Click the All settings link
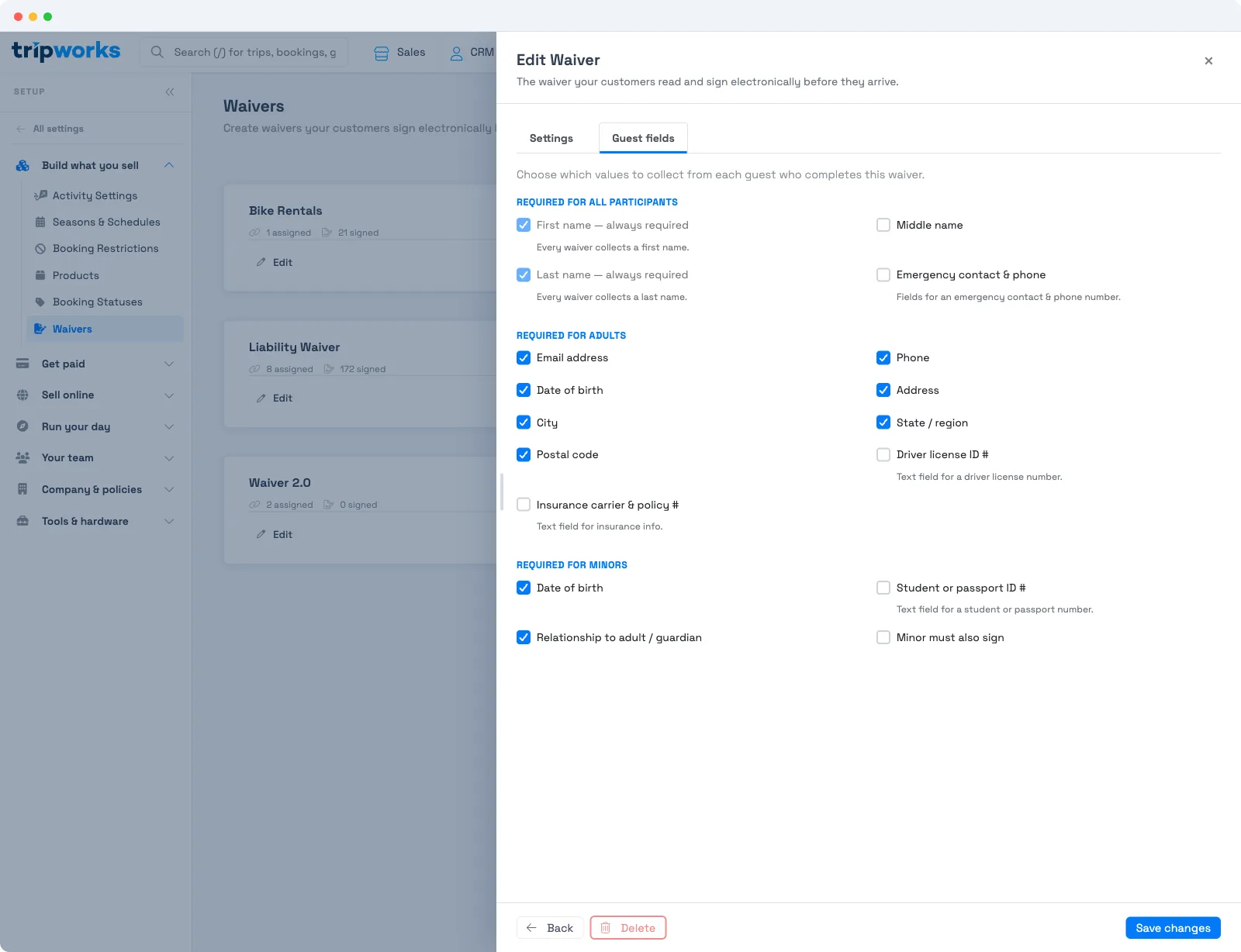This screenshot has height=952, width=1241. pos(58,129)
